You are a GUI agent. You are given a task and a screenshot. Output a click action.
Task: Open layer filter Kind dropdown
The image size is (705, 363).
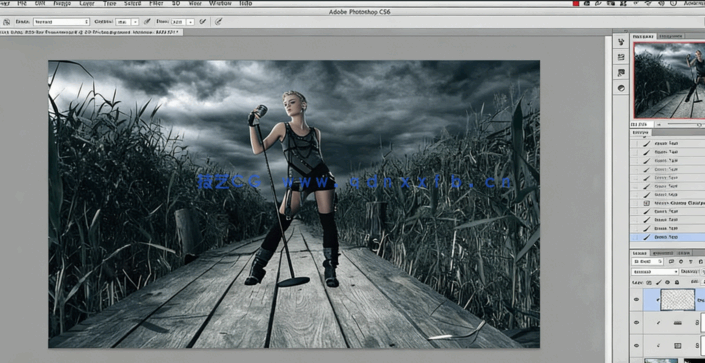coord(647,261)
